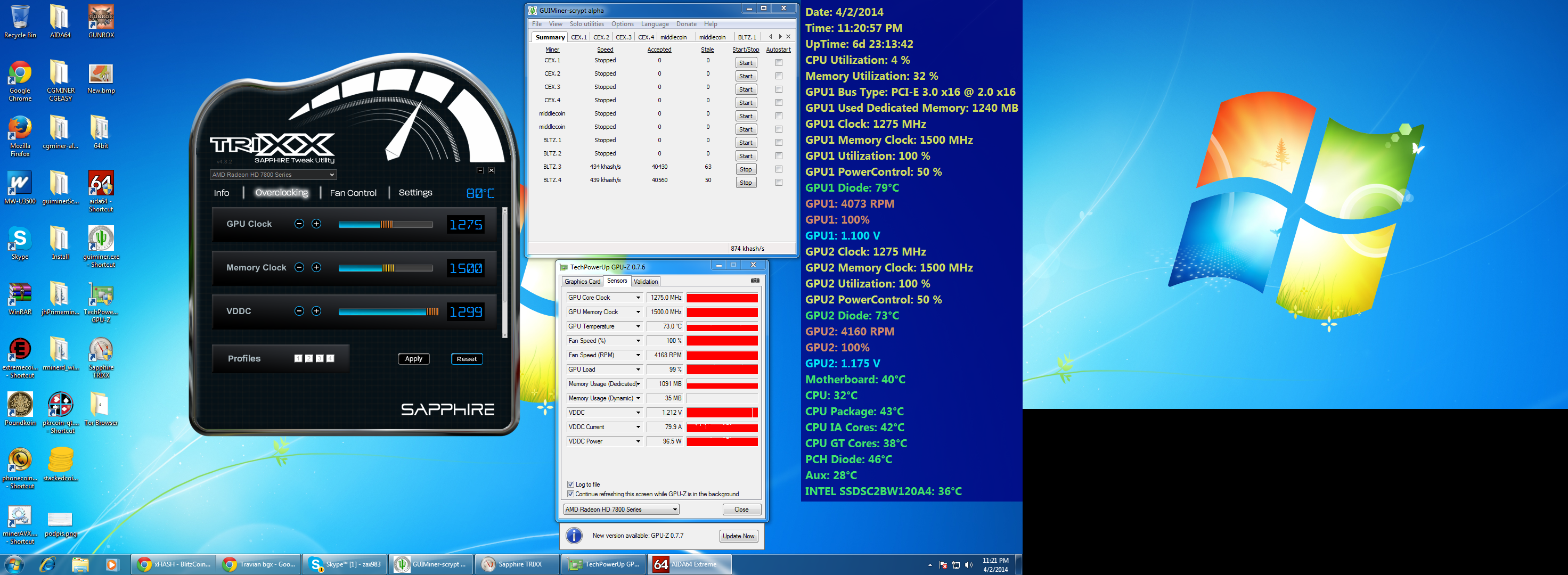This screenshot has height=575, width=1568.
Task: Toggle the Log to file checkbox
Action: pyautogui.click(x=570, y=484)
